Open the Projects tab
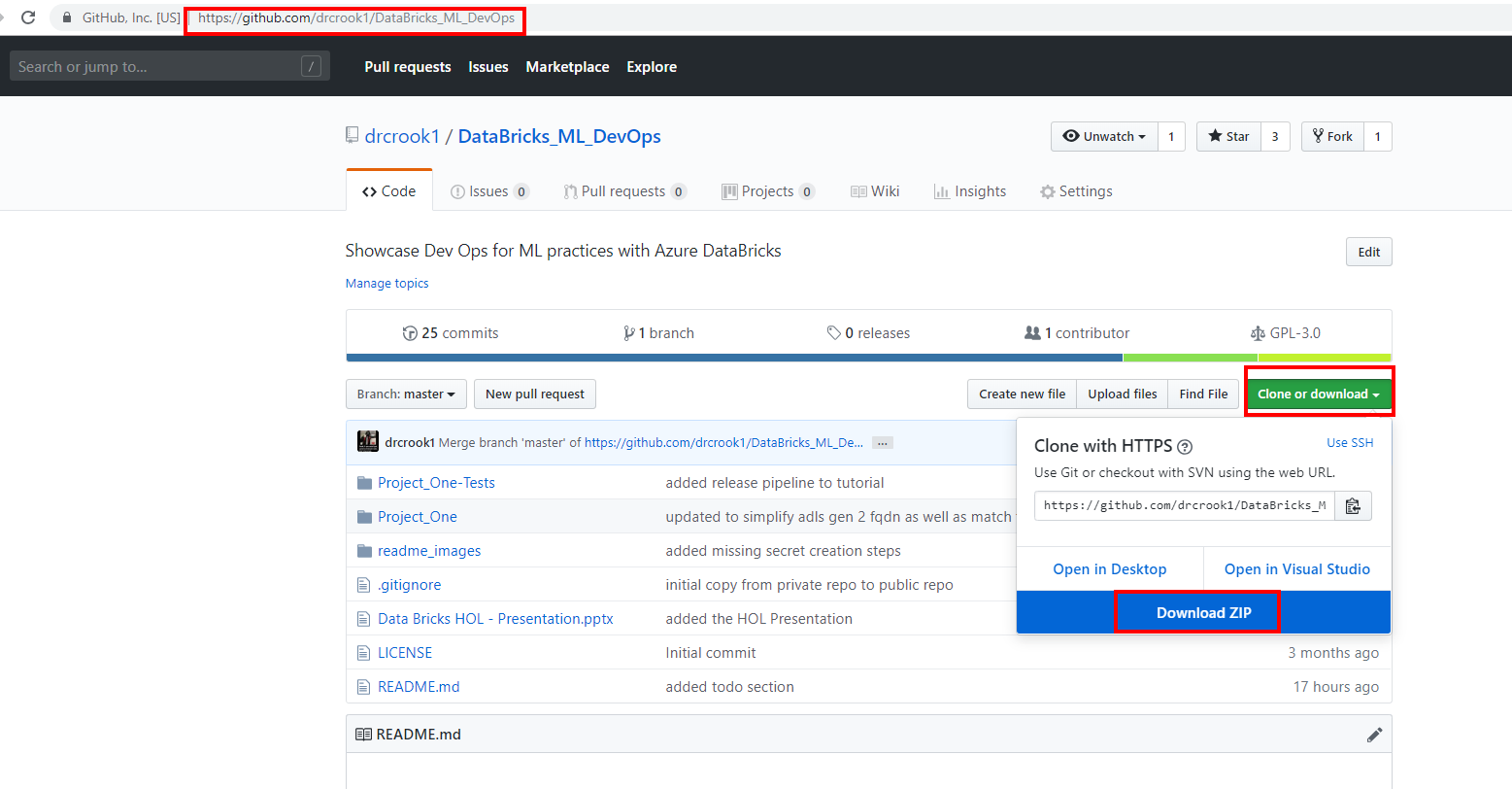The image size is (1512, 789). coord(767,191)
